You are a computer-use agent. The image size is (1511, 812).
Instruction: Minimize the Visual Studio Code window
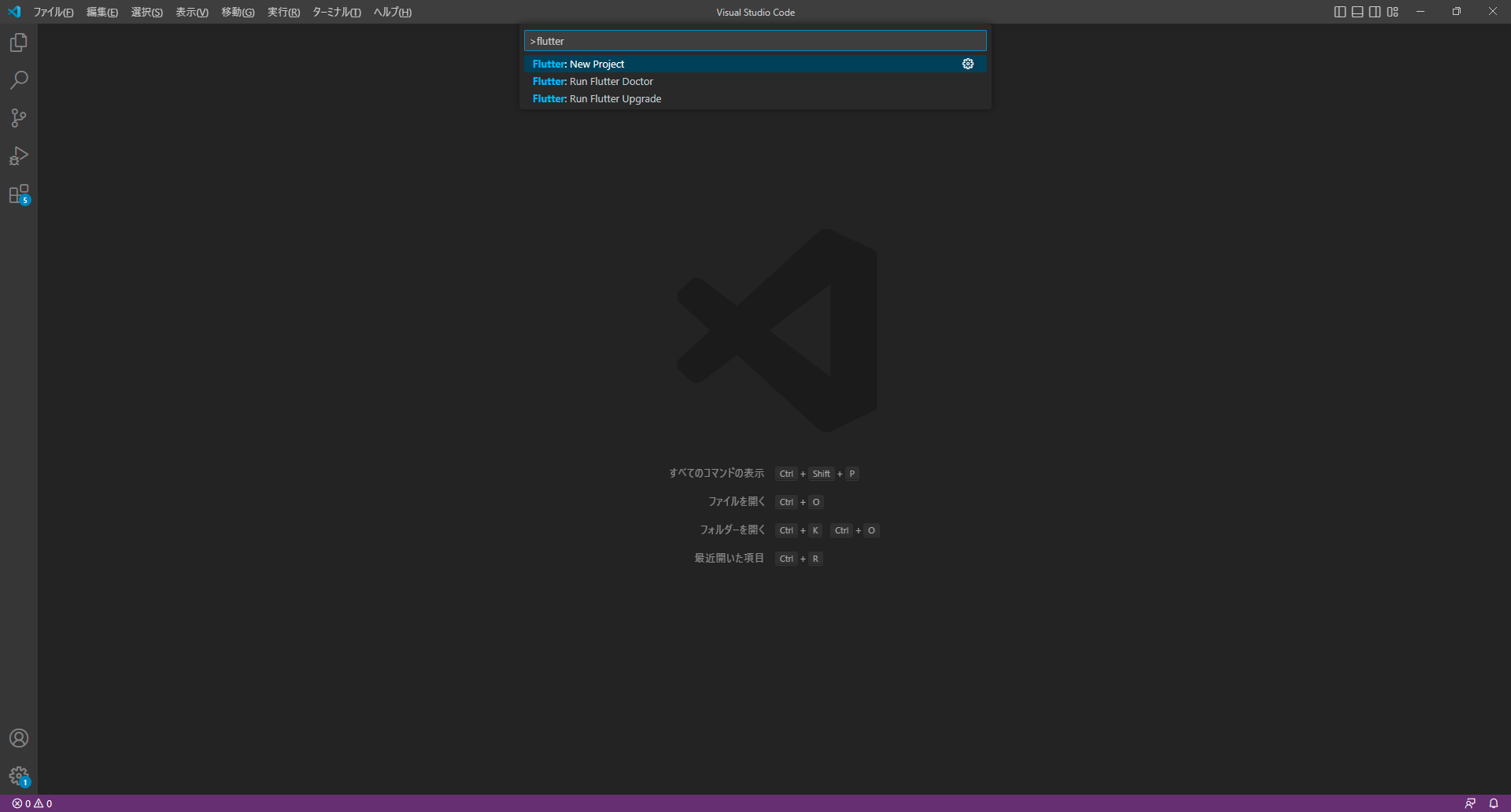[1420, 12]
